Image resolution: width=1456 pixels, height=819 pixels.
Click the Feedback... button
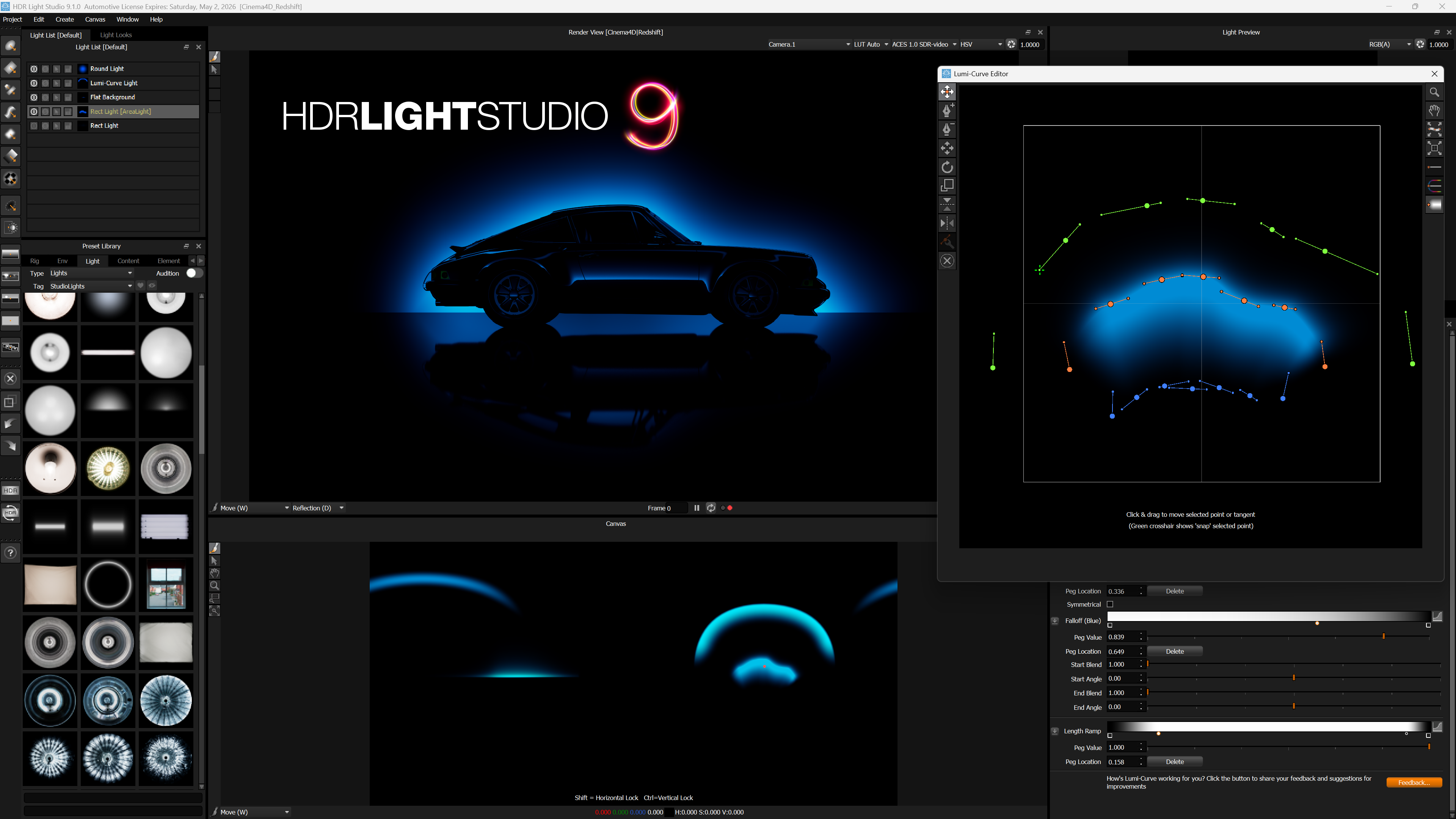point(1414,783)
